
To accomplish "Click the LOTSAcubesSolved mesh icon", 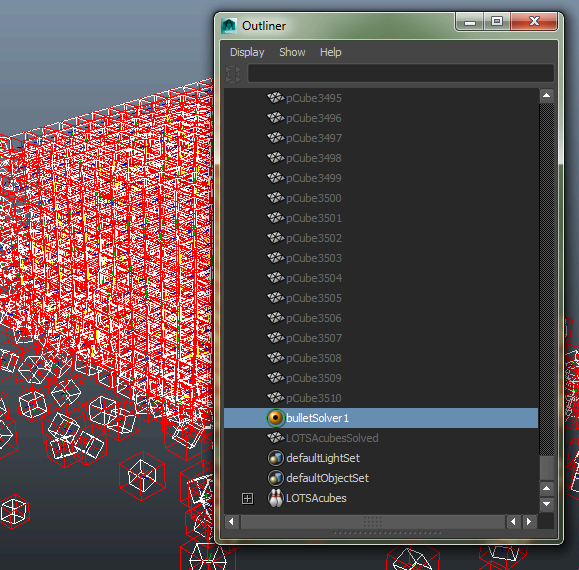I will click(275, 438).
